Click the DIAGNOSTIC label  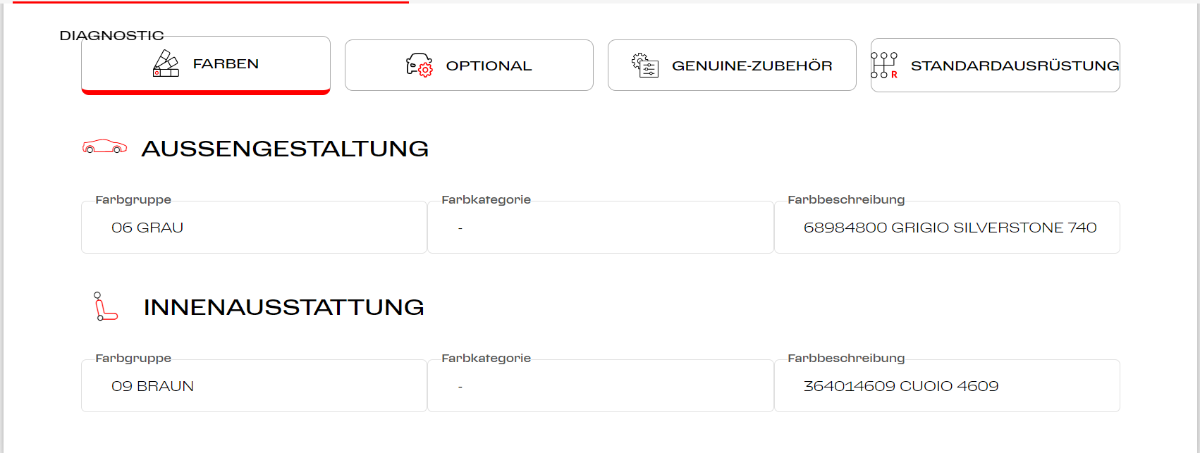[x=112, y=35]
